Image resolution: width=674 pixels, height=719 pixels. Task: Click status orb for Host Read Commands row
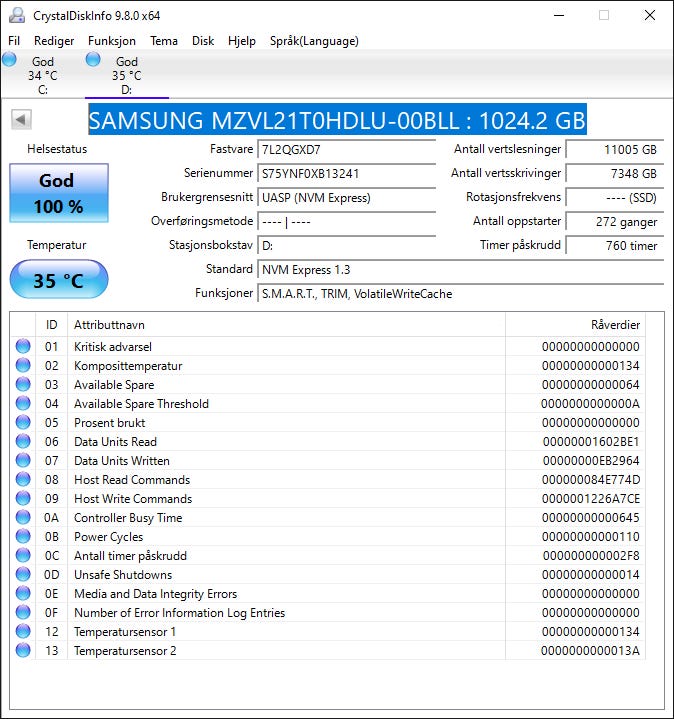[x=23, y=479]
